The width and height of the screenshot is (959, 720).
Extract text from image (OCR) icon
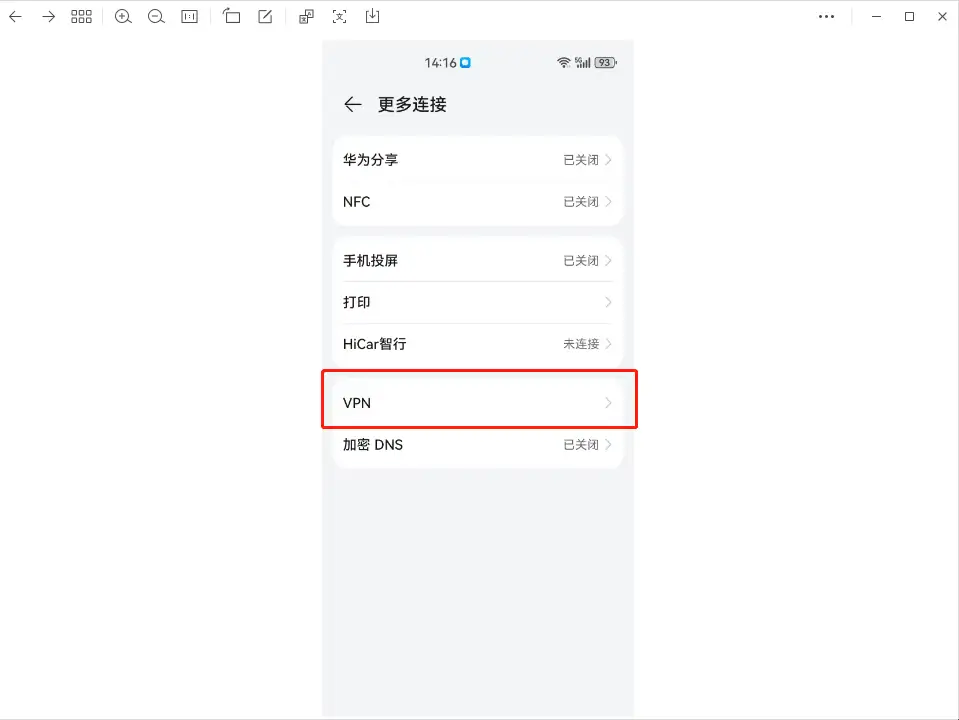click(x=339, y=17)
